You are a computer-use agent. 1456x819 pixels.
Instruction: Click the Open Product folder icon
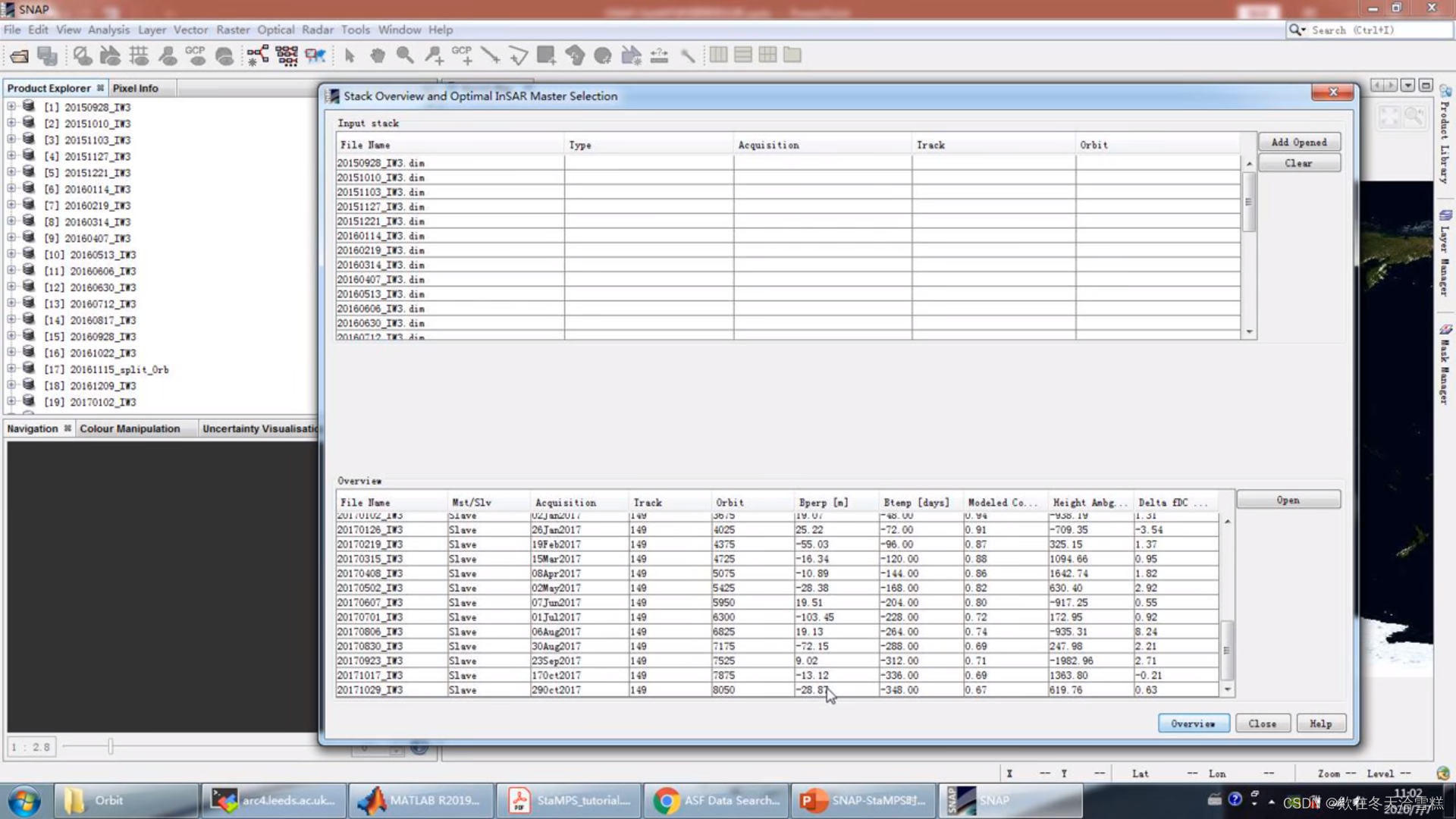coord(19,55)
